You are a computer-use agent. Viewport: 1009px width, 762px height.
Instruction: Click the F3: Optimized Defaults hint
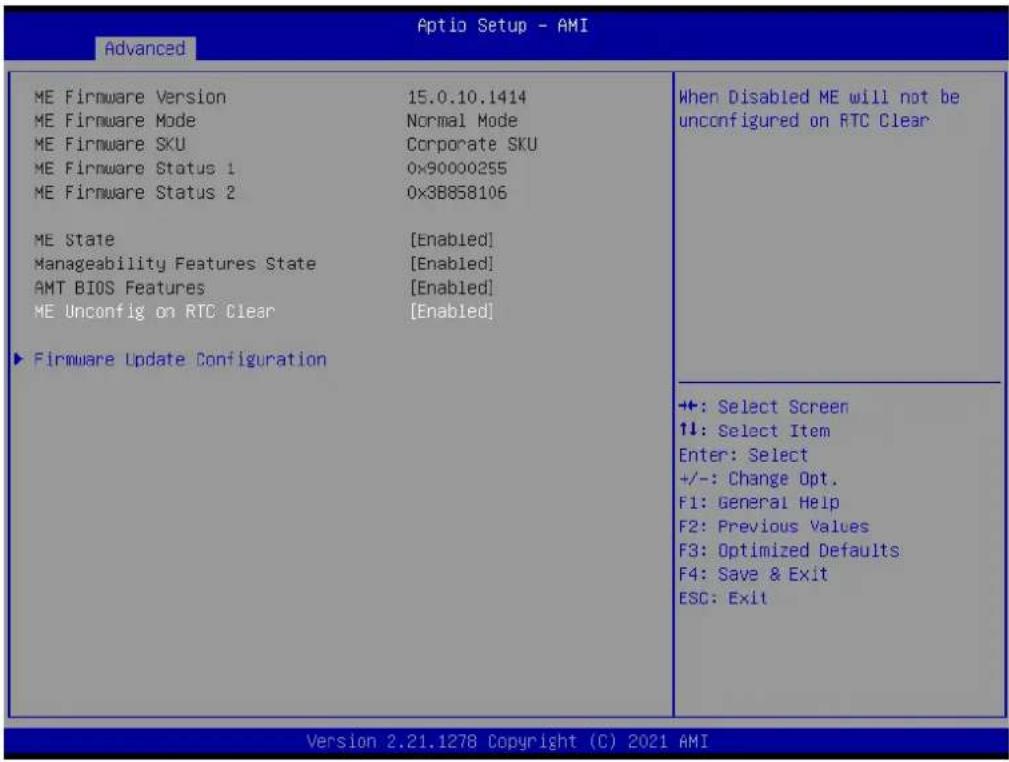(790, 550)
